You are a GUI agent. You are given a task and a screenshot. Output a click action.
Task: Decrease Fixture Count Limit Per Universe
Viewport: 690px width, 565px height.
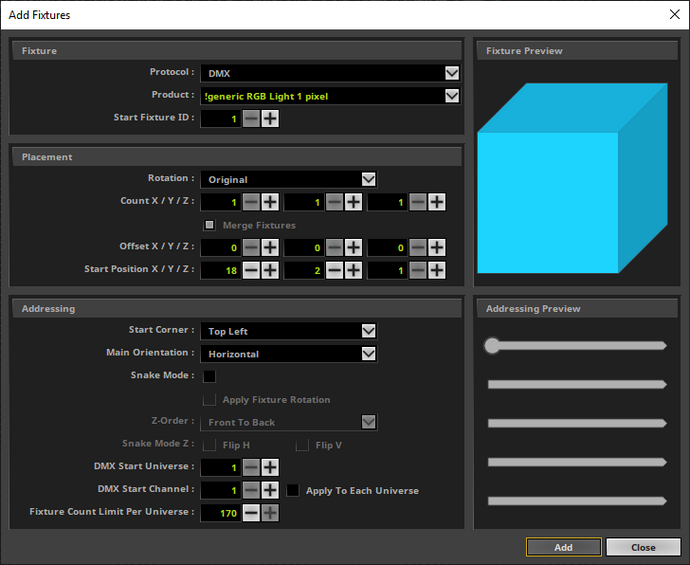click(251, 513)
